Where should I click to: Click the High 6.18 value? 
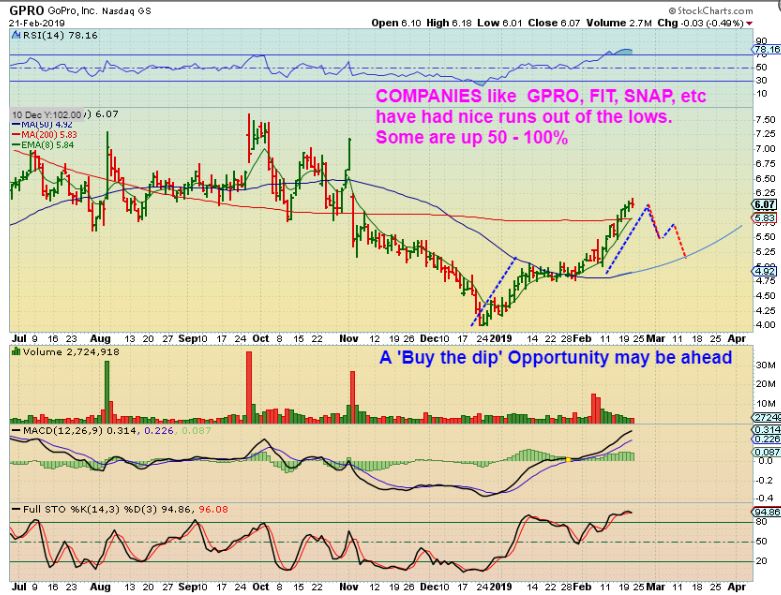[x=449, y=23]
